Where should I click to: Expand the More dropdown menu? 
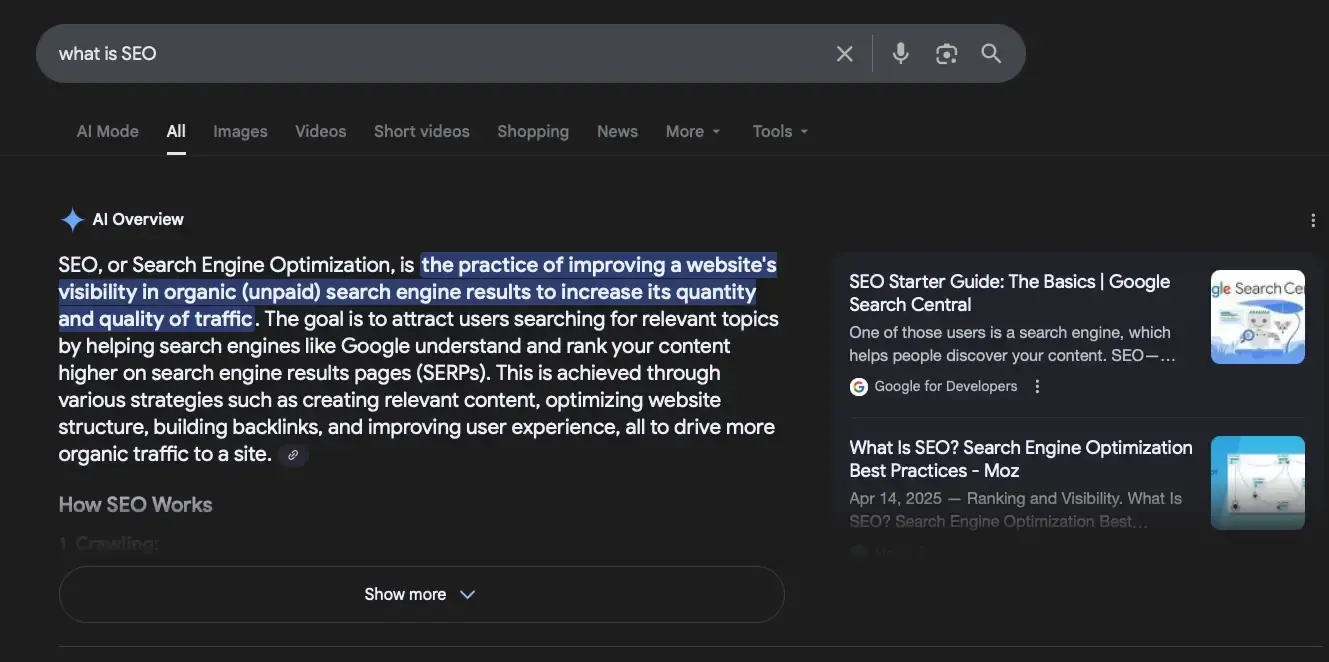[693, 131]
